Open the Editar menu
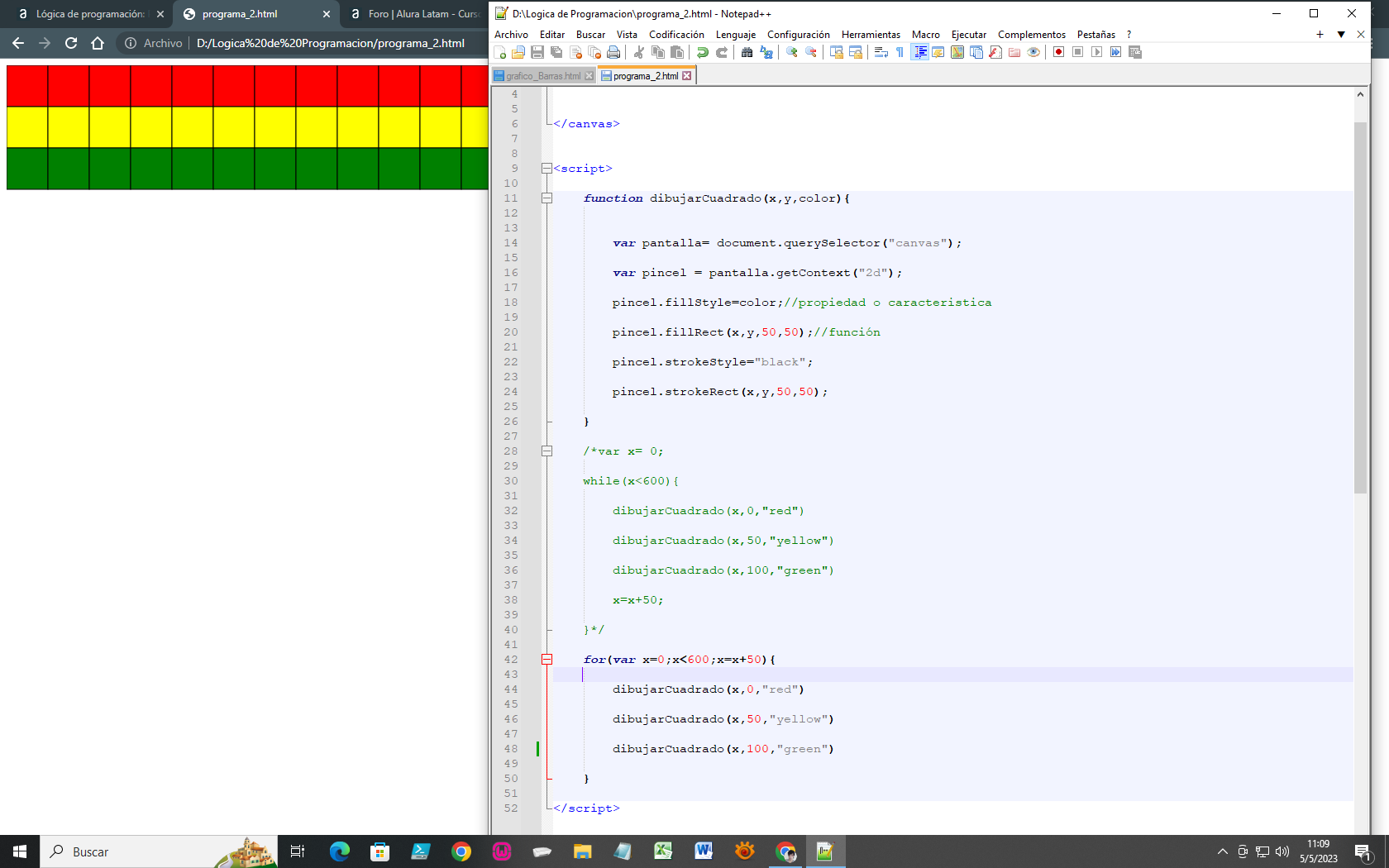 tap(551, 35)
